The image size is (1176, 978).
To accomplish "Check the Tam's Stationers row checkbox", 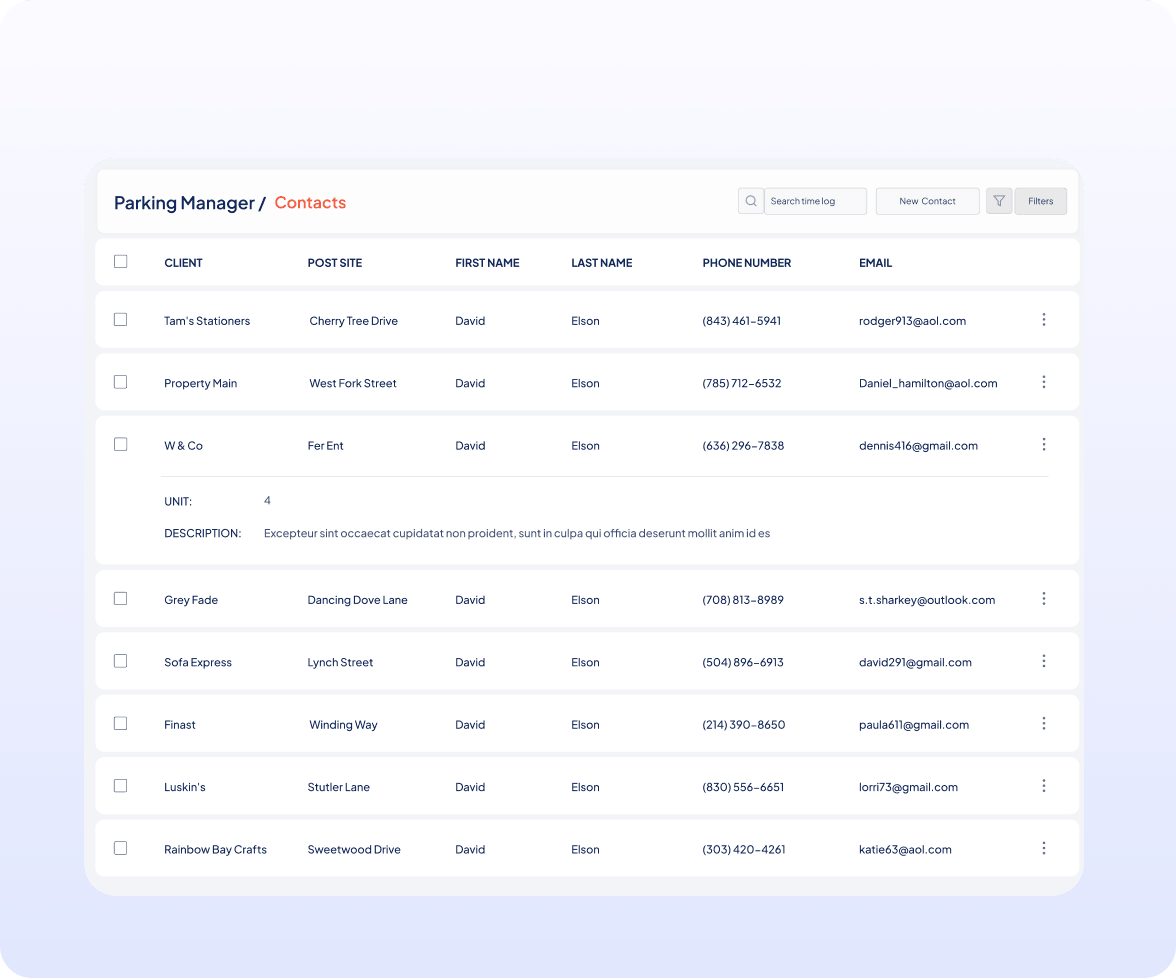I will click(x=121, y=320).
